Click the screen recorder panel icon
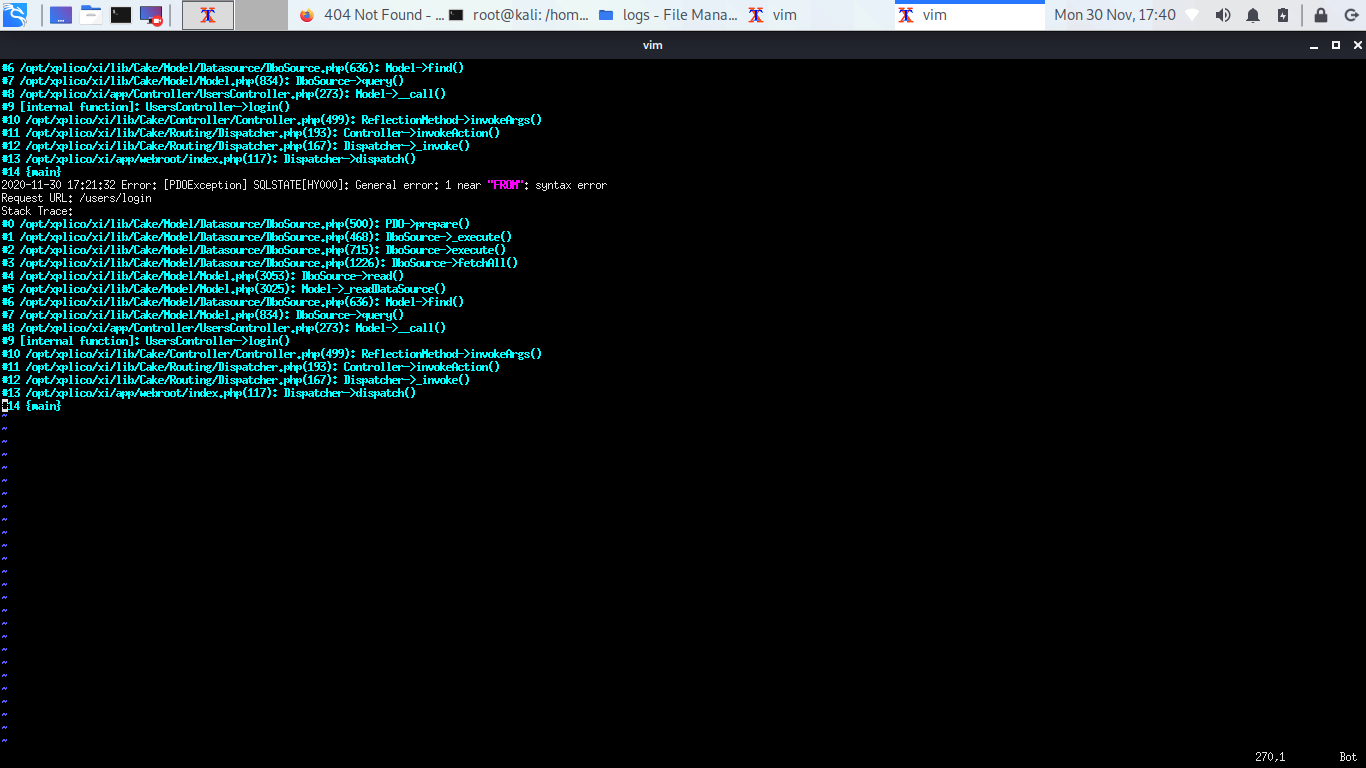The width and height of the screenshot is (1366, 768). pyautogui.click(x=151, y=15)
